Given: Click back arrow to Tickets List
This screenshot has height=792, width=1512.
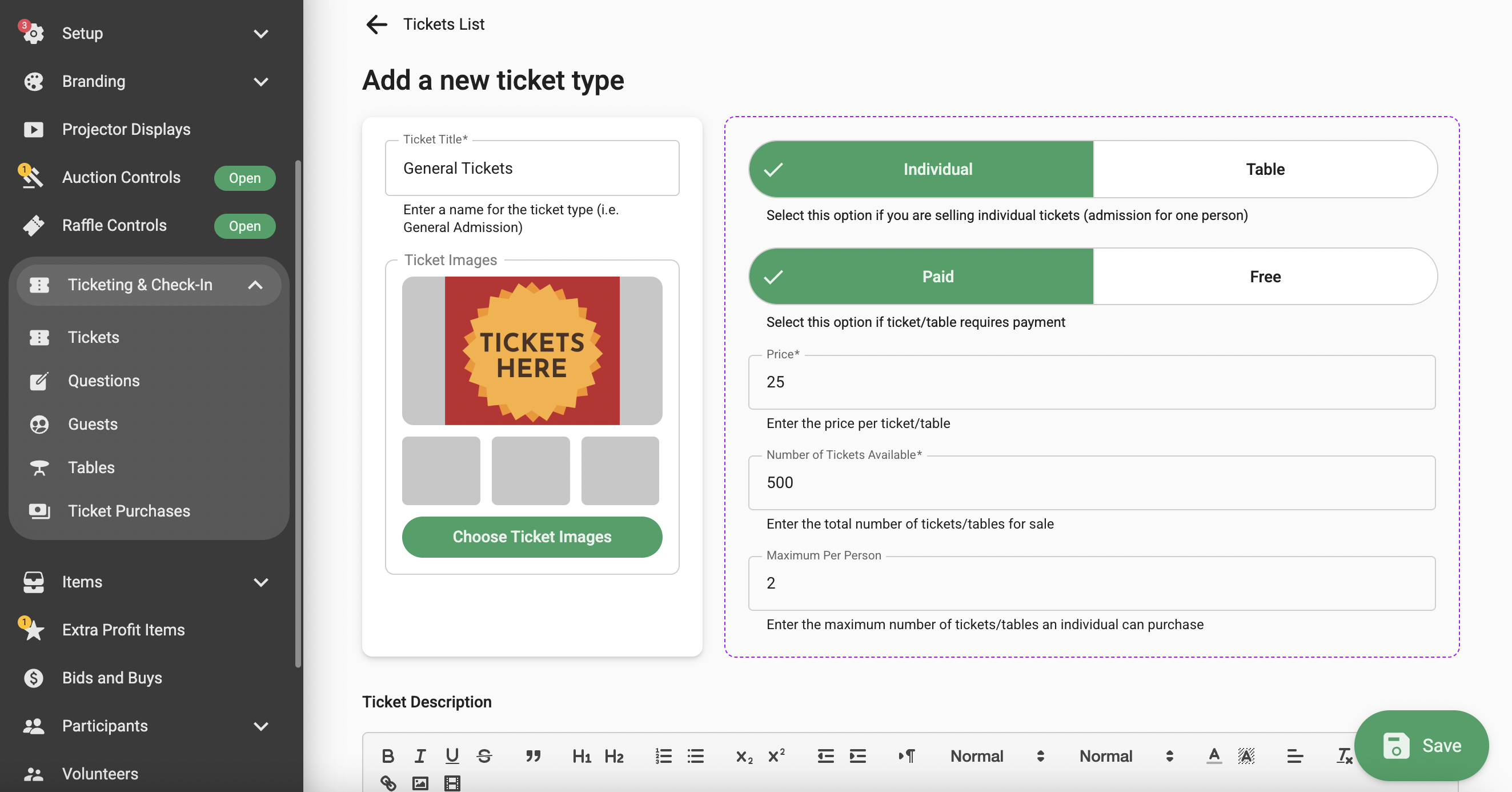Looking at the screenshot, I should point(376,24).
